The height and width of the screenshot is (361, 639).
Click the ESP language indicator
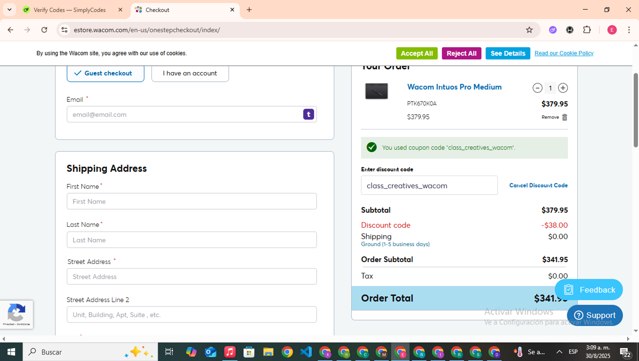(x=573, y=352)
